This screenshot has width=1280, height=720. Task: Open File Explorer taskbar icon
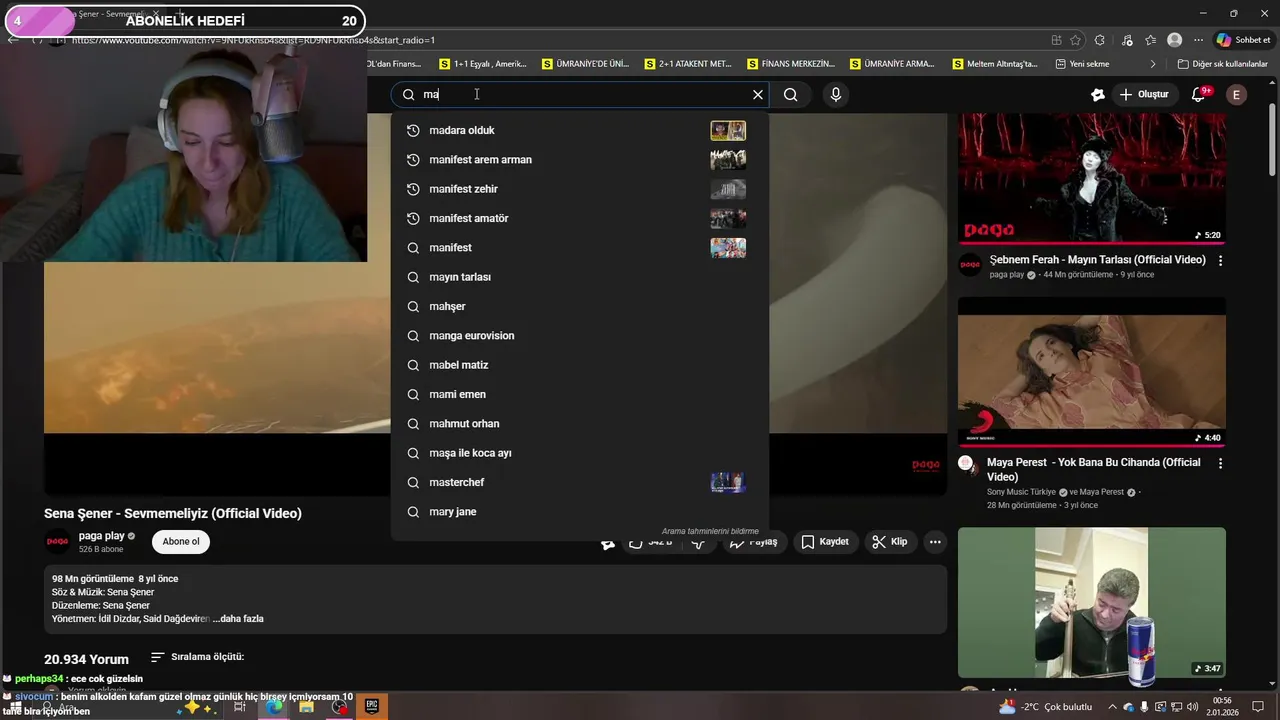click(306, 706)
